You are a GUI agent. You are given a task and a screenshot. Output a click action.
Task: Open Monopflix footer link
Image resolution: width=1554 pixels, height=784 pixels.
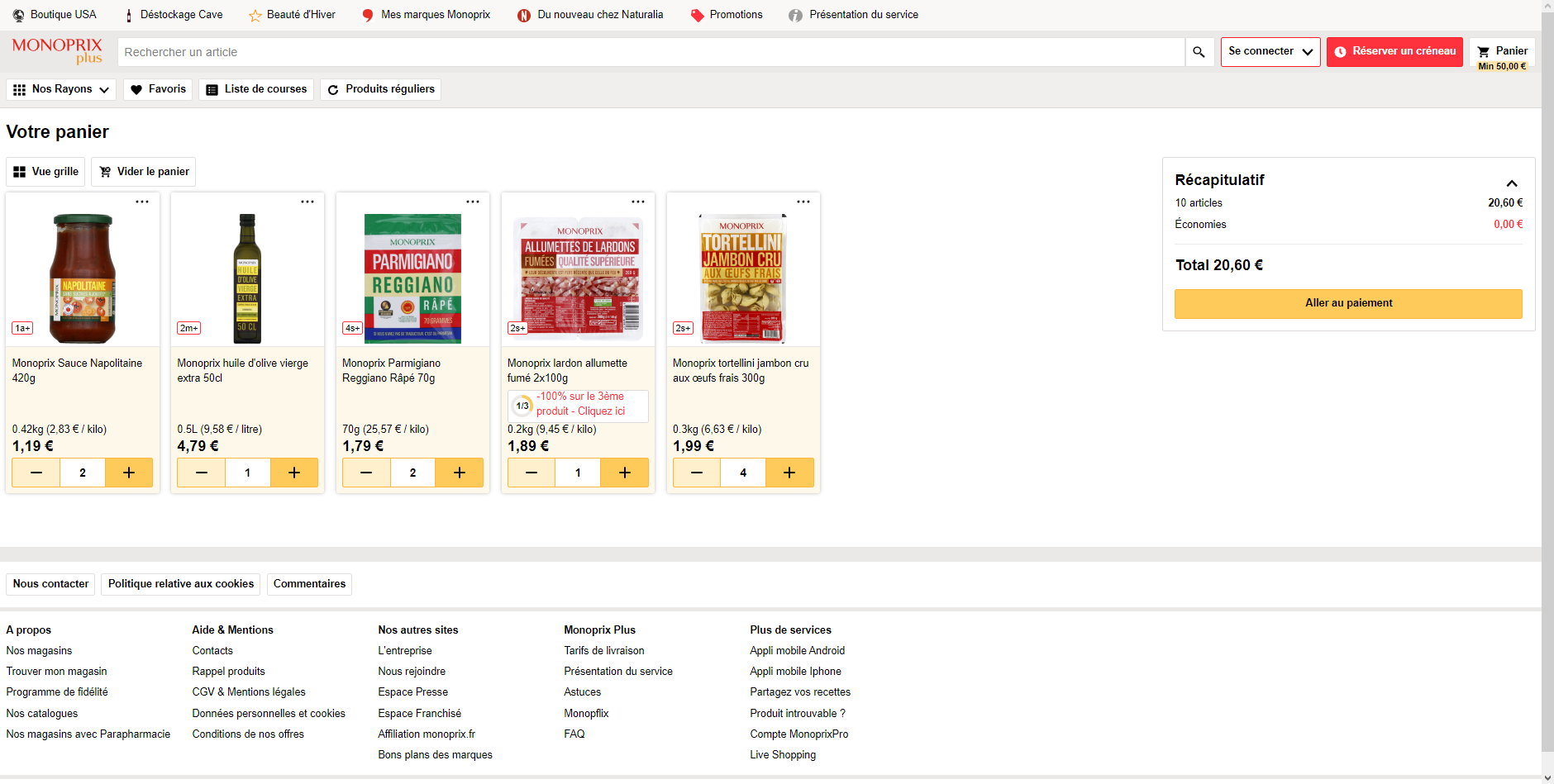tap(586, 714)
